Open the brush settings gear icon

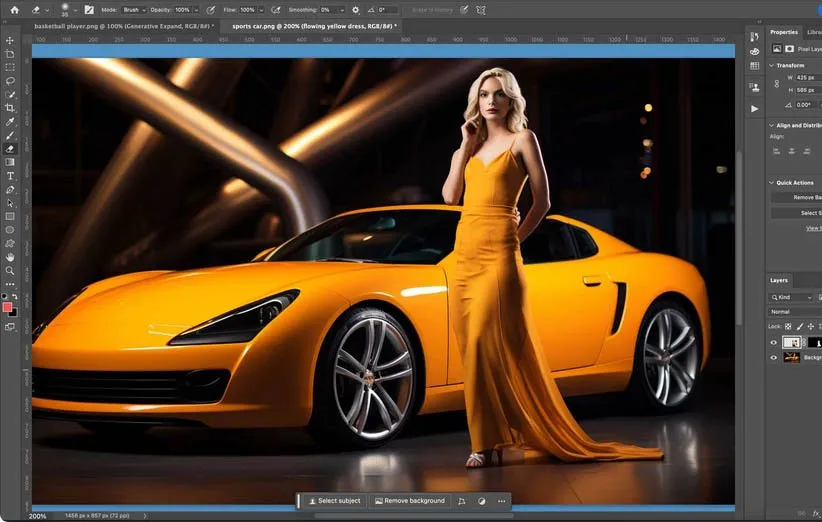(355, 10)
